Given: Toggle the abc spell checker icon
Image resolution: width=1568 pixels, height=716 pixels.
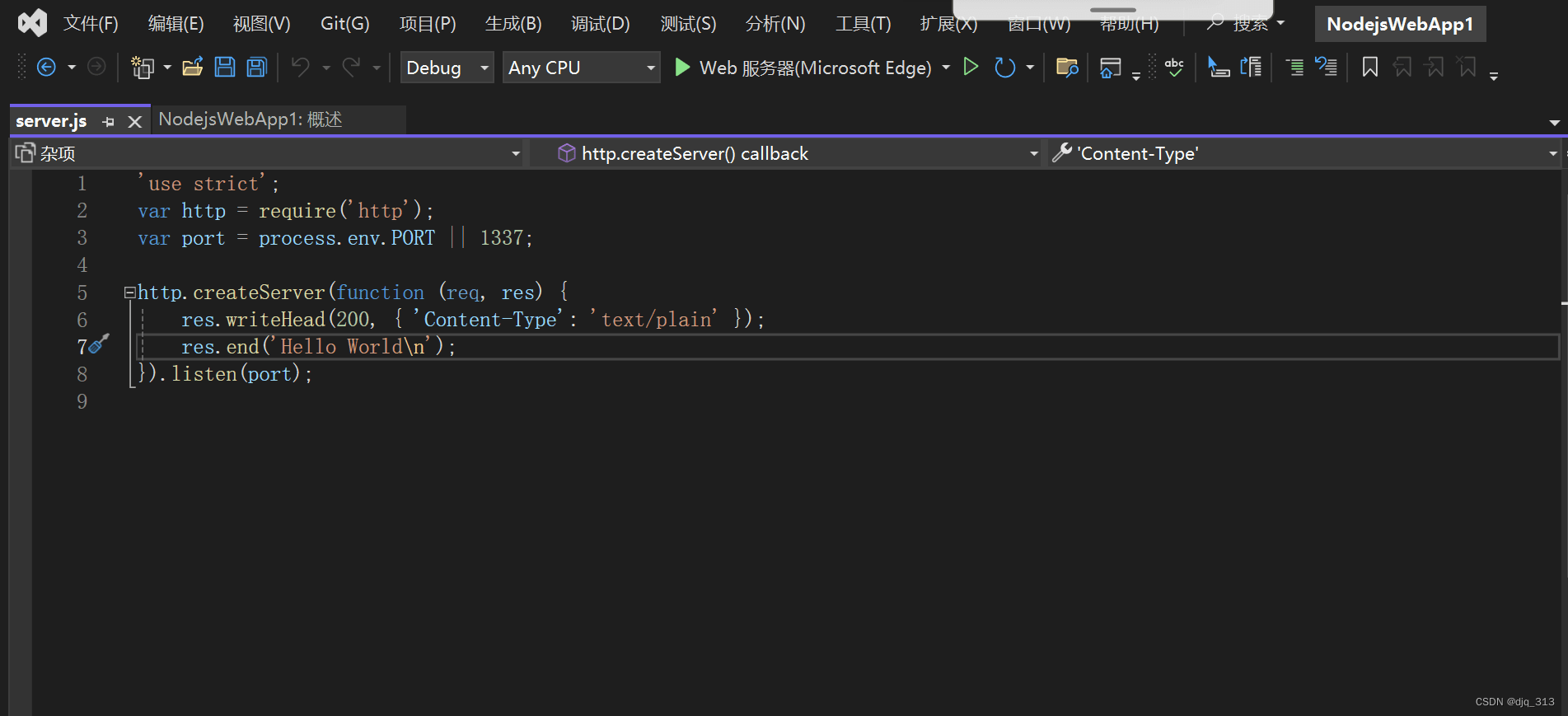Looking at the screenshot, I should coord(1174,68).
